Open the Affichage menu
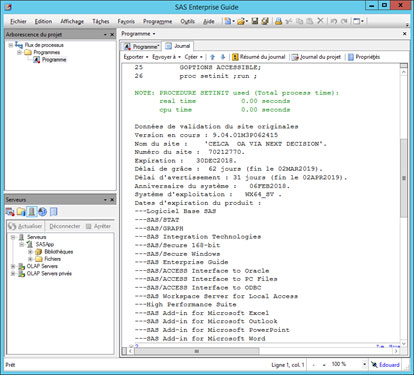 tap(72, 21)
